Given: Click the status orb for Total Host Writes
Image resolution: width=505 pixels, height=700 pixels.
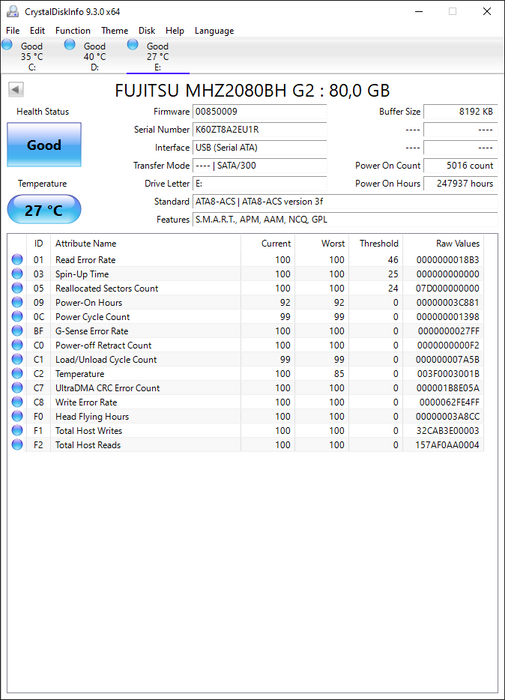Looking at the screenshot, I should pos(17,430).
